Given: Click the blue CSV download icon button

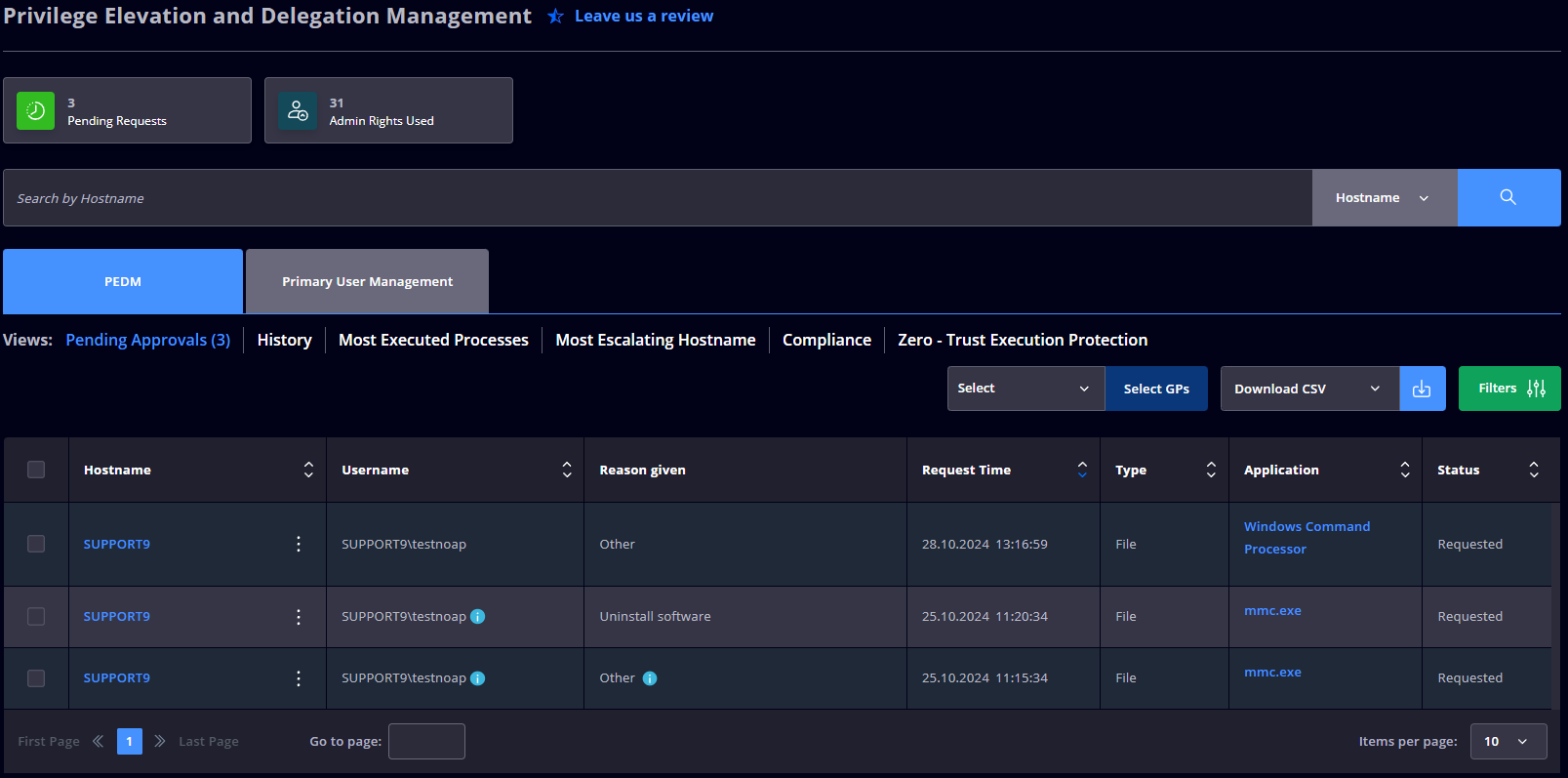Looking at the screenshot, I should [x=1423, y=389].
